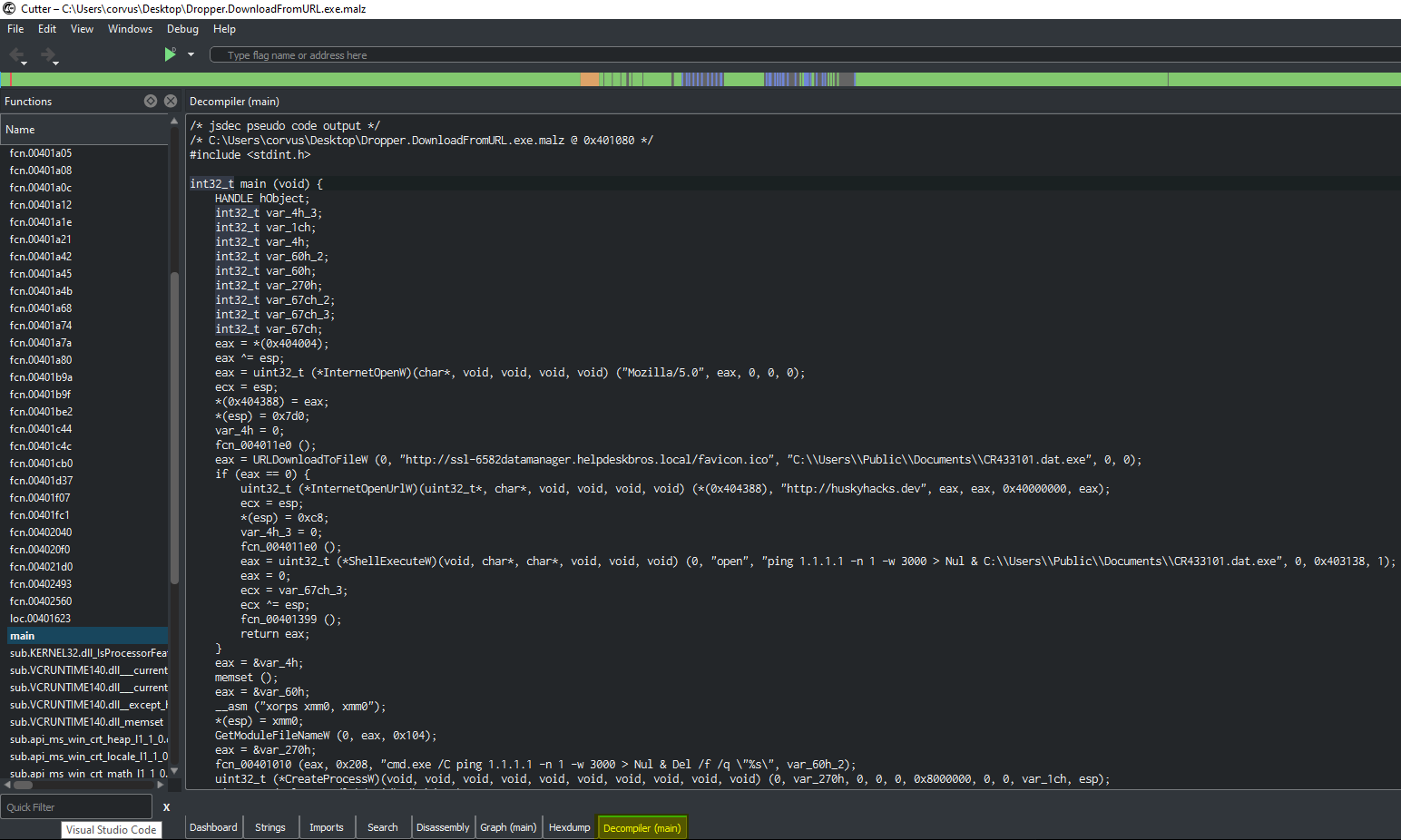The image size is (1401, 840).
Task: Select the main function in the list
Action: (x=87, y=636)
